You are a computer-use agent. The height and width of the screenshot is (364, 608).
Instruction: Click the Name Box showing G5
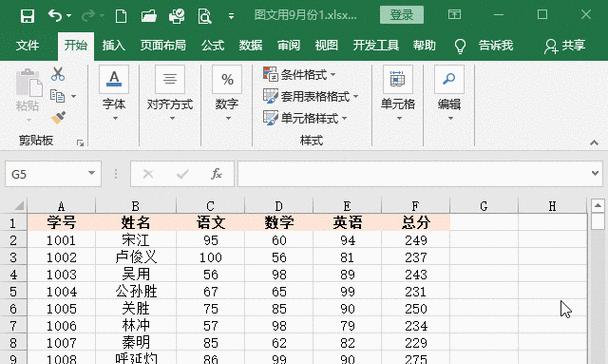tap(46, 174)
